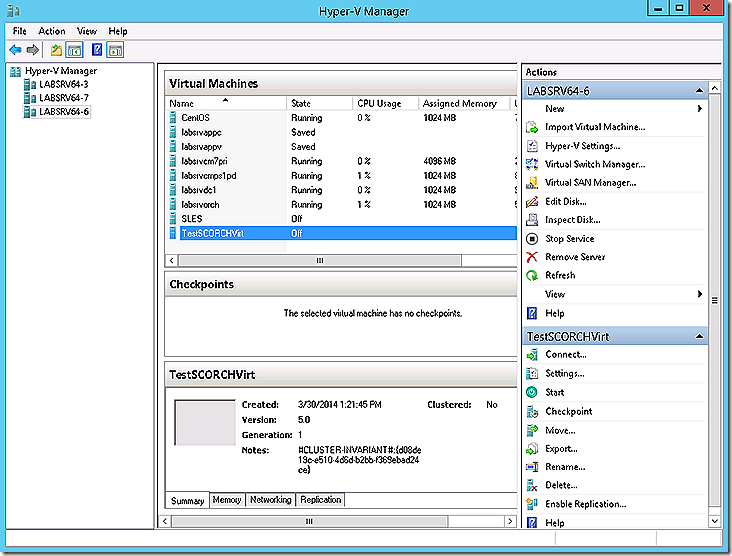The width and height of the screenshot is (732, 556).
Task: Sort by Assigned Memory column header
Action: (464, 103)
